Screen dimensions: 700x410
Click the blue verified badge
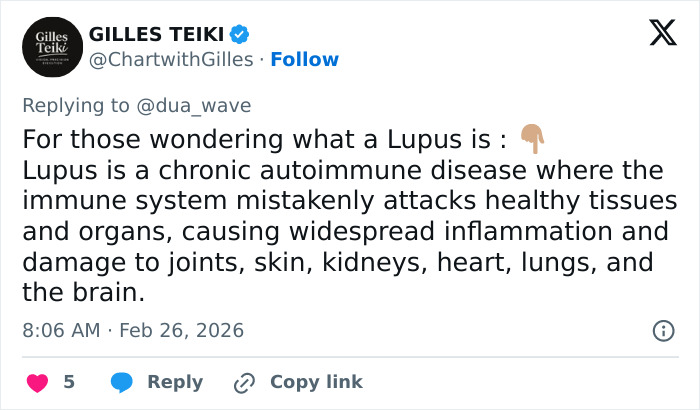tap(239, 34)
